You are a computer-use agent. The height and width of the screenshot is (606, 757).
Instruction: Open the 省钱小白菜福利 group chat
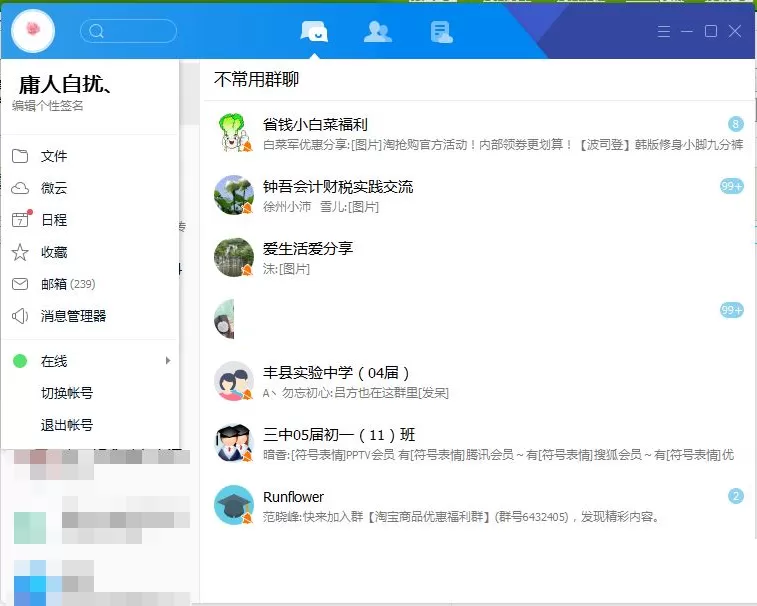tap(479, 133)
